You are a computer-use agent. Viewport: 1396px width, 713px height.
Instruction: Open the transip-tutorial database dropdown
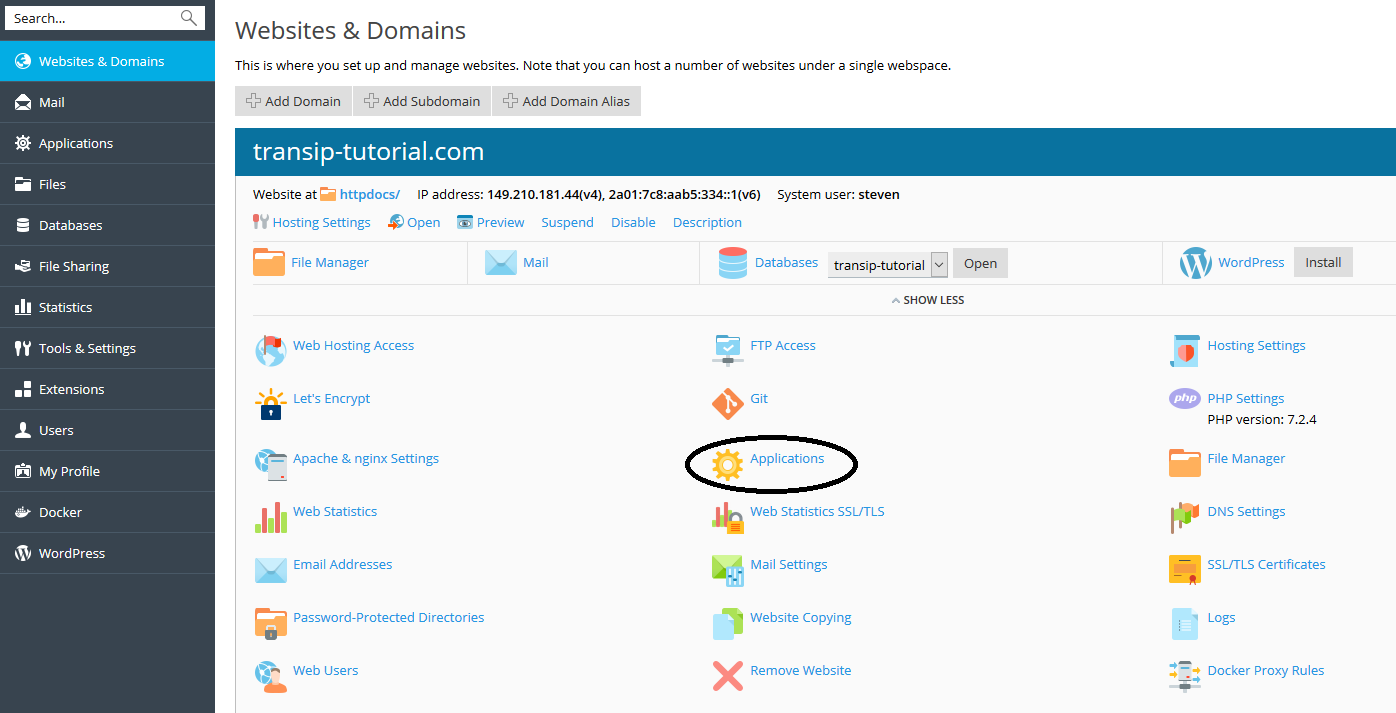click(888, 264)
